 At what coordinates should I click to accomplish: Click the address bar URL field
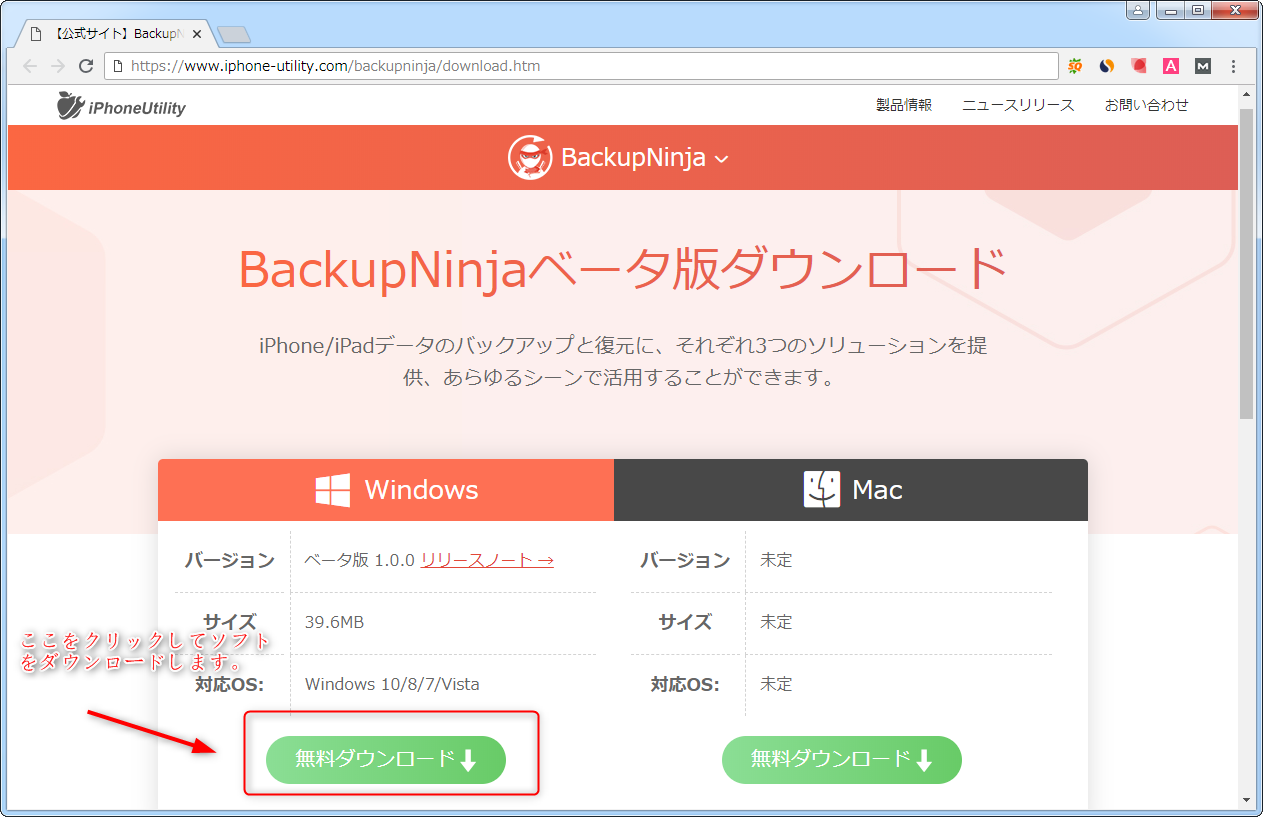(x=580, y=66)
